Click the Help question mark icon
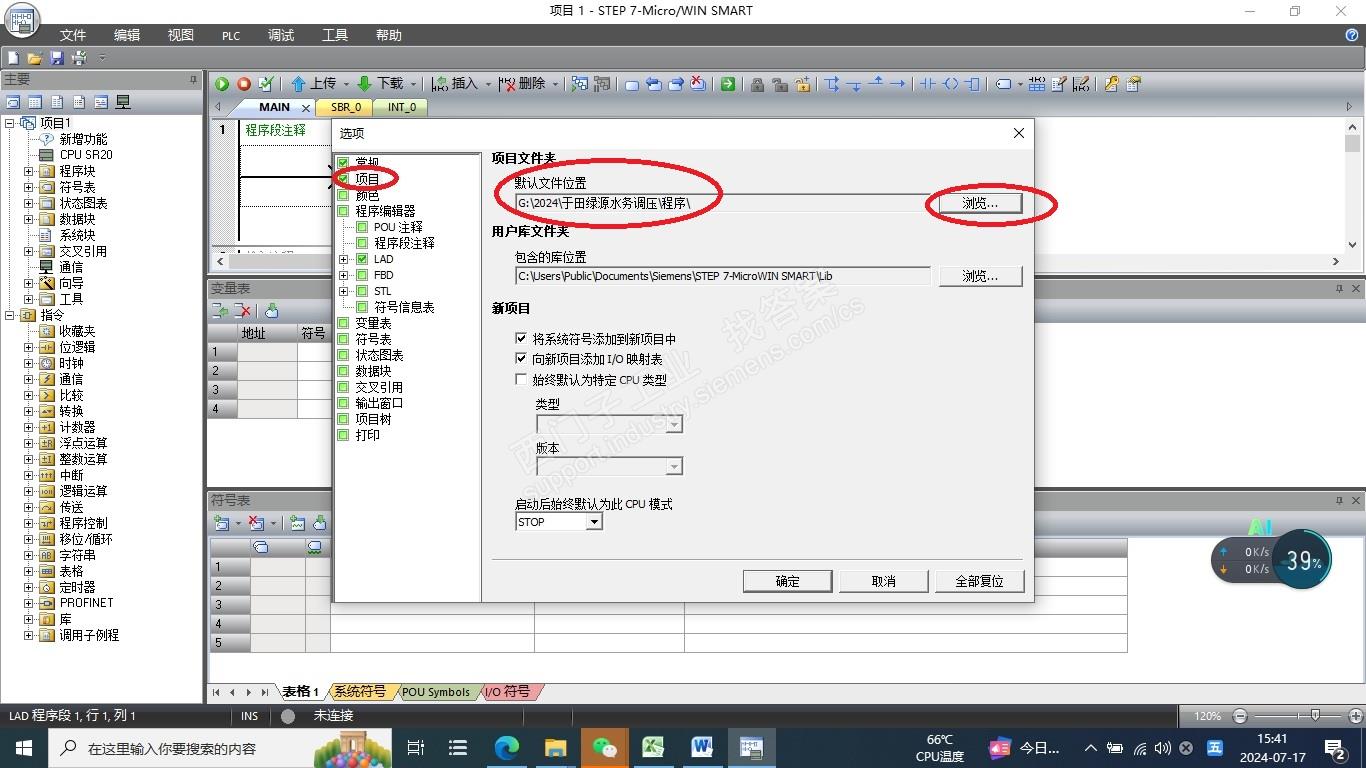The height and width of the screenshot is (768, 1366). coord(1352,35)
